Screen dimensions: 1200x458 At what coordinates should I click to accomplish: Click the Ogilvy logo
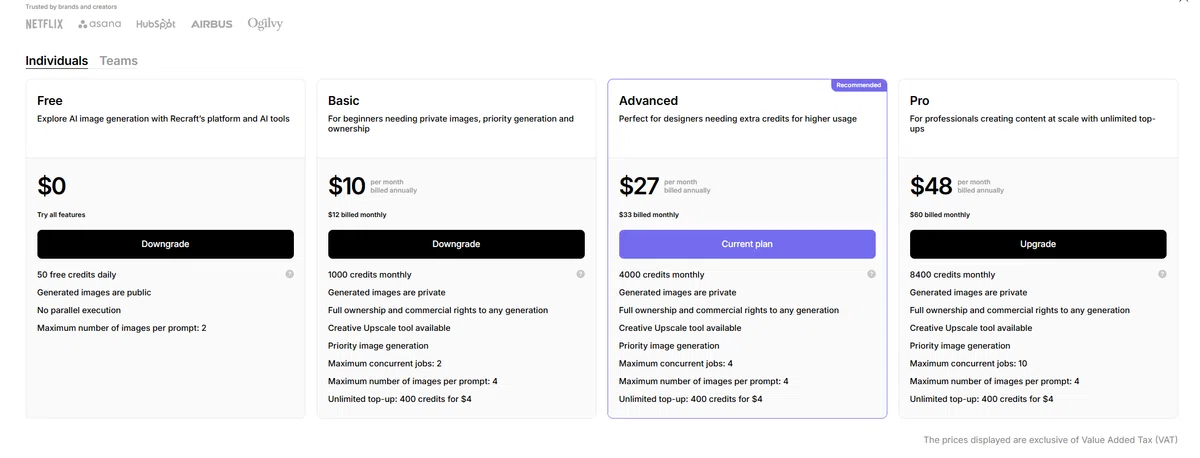click(265, 23)
